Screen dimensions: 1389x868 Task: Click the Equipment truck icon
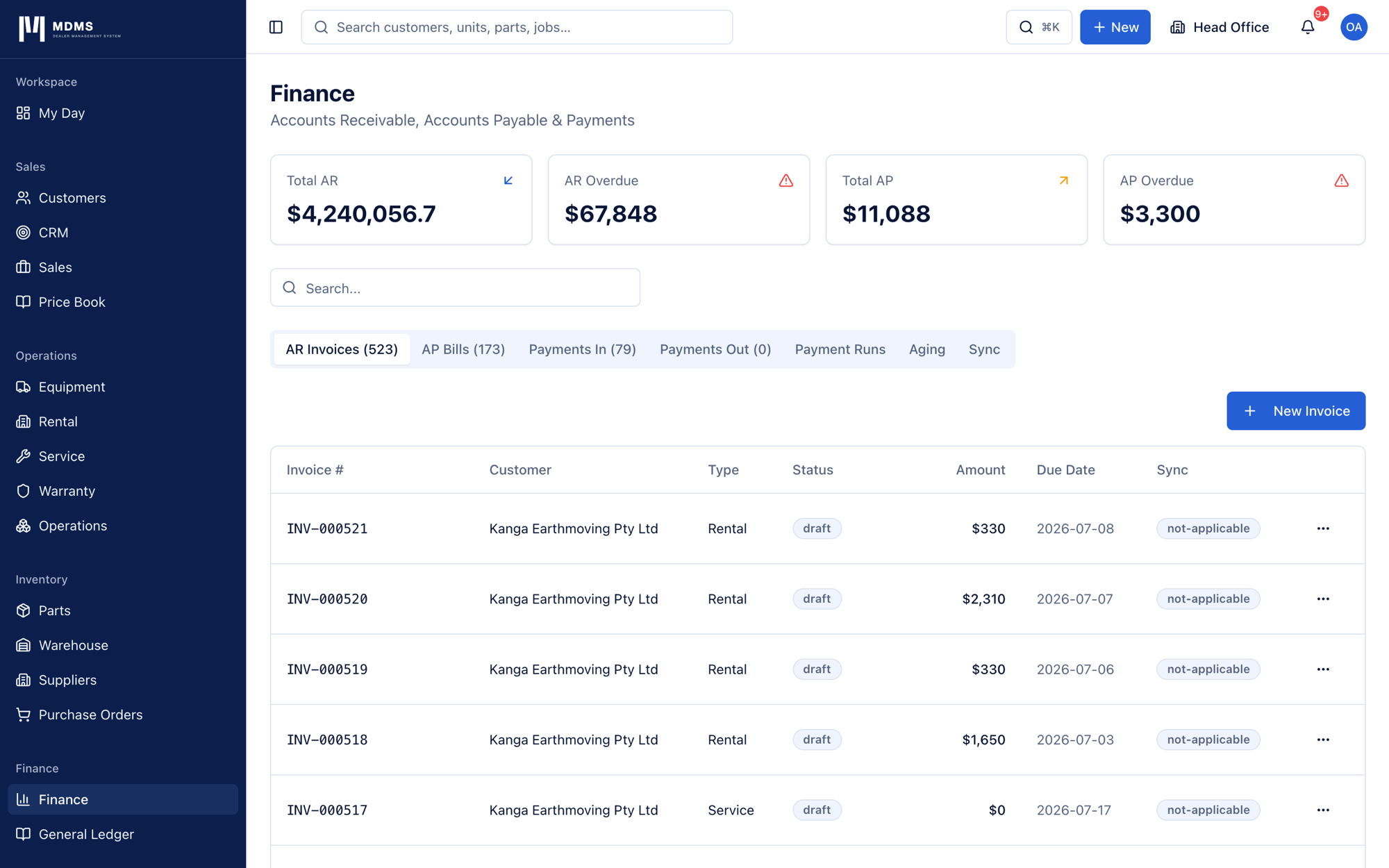coord(24,387)
